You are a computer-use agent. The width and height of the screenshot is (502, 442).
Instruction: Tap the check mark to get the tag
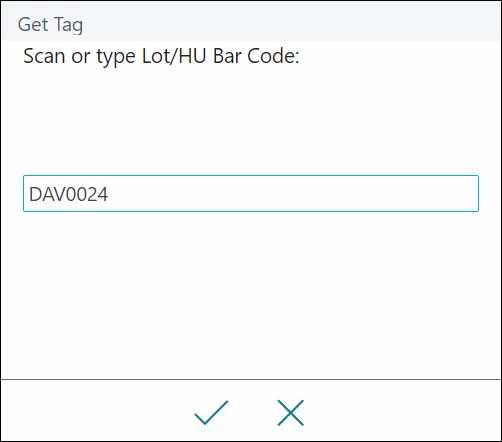pyautogui.click(x=211, y=413)
